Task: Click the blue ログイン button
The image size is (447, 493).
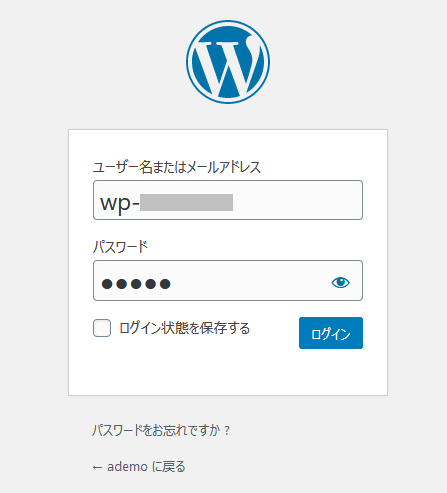Action: (x=331, y=333)
